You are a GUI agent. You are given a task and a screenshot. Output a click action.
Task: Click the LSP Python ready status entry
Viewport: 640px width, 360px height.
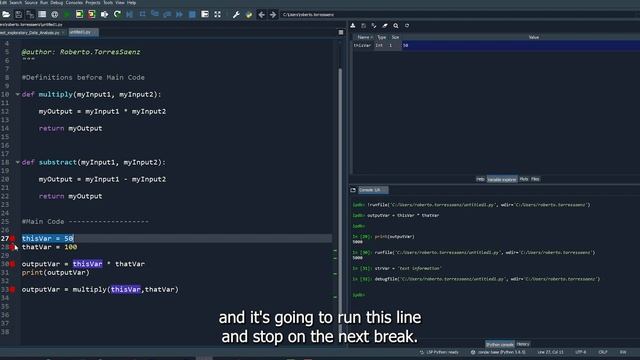click(x=439, y=352)
